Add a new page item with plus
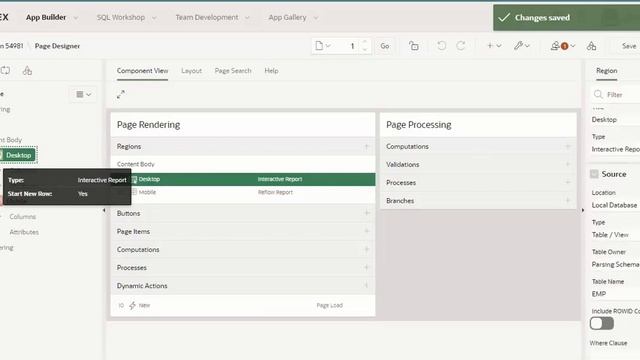Image resolution: width=640 pixels, height=360 pixels. [x=366, y=231]
